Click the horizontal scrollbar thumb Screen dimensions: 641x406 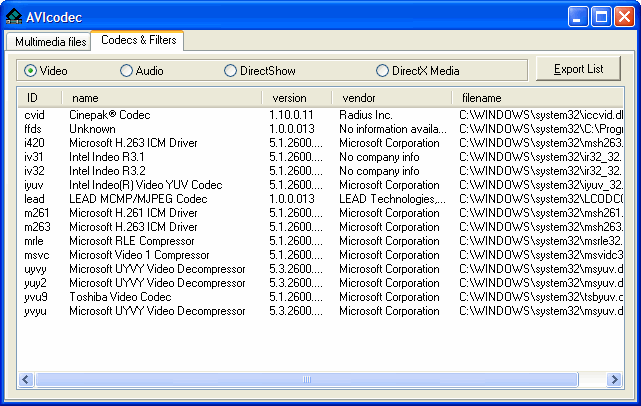[307, 380]
